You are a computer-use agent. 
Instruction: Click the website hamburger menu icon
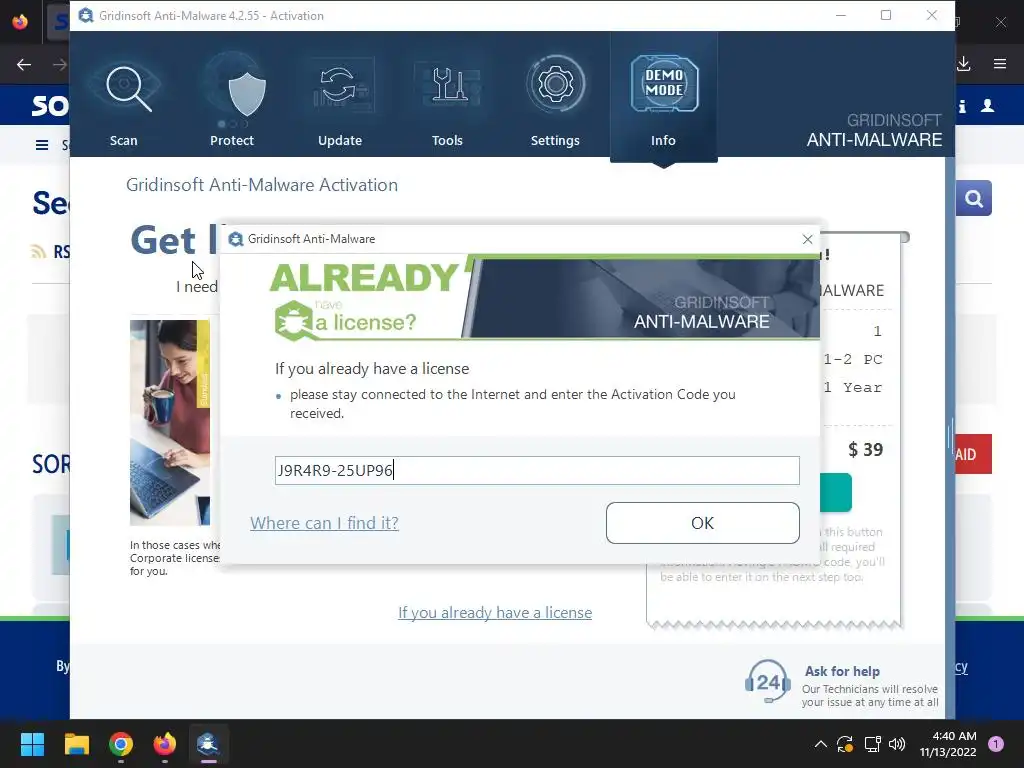(42, 145)
